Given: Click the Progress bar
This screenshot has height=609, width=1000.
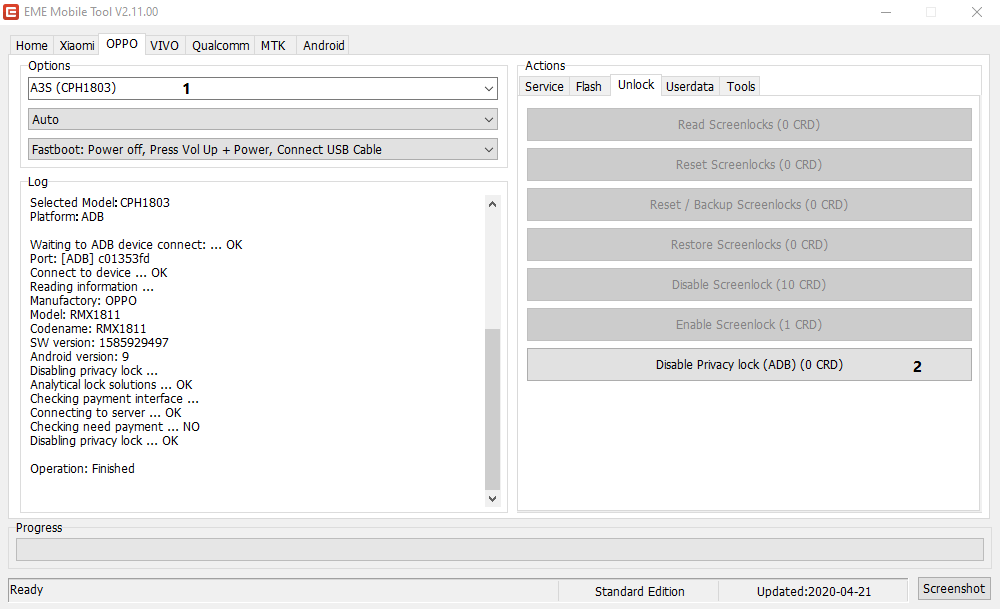Looking at the screenshot, I should coord(499,550).
